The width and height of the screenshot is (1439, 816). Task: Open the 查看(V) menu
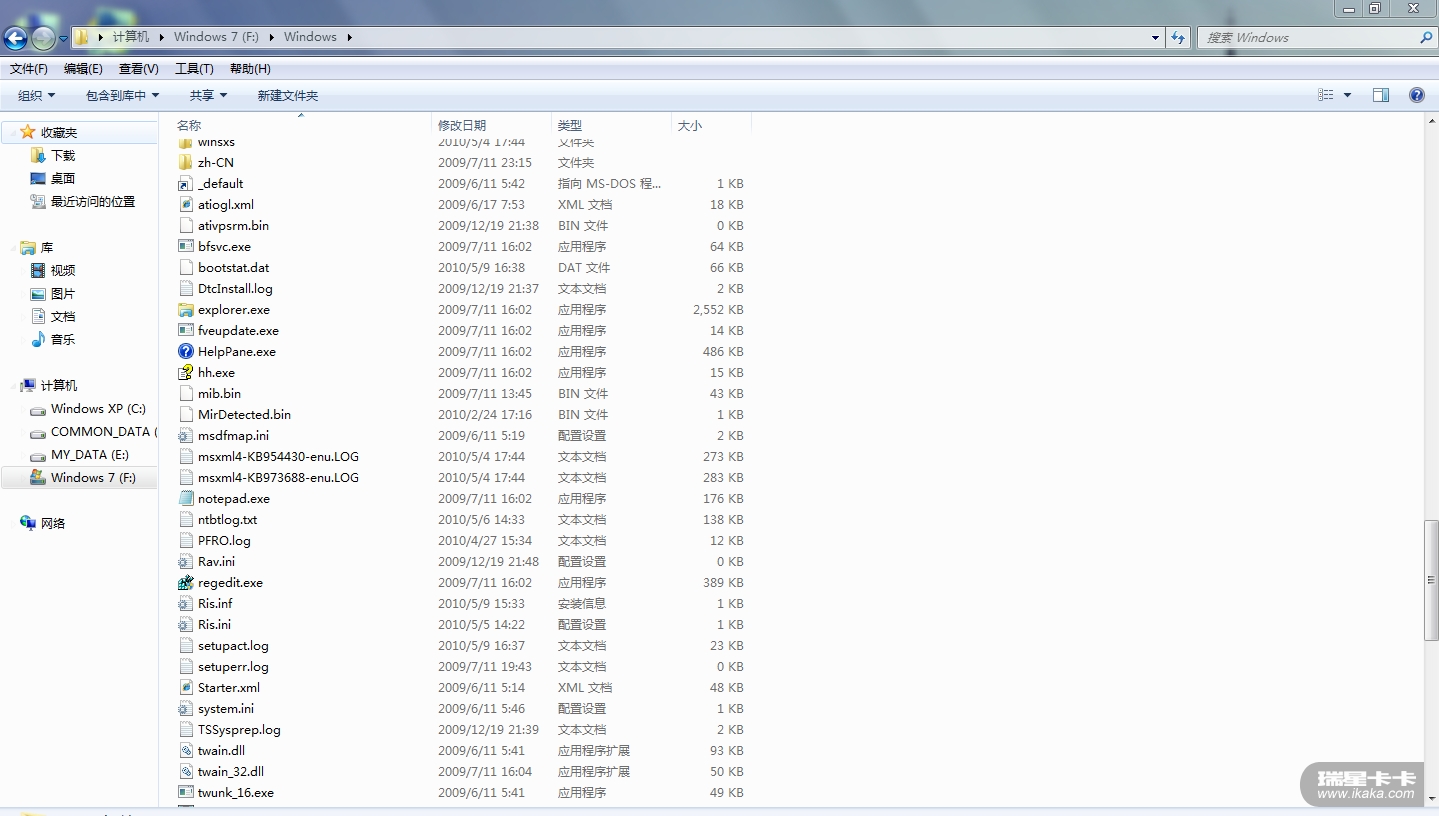point(139,69)
